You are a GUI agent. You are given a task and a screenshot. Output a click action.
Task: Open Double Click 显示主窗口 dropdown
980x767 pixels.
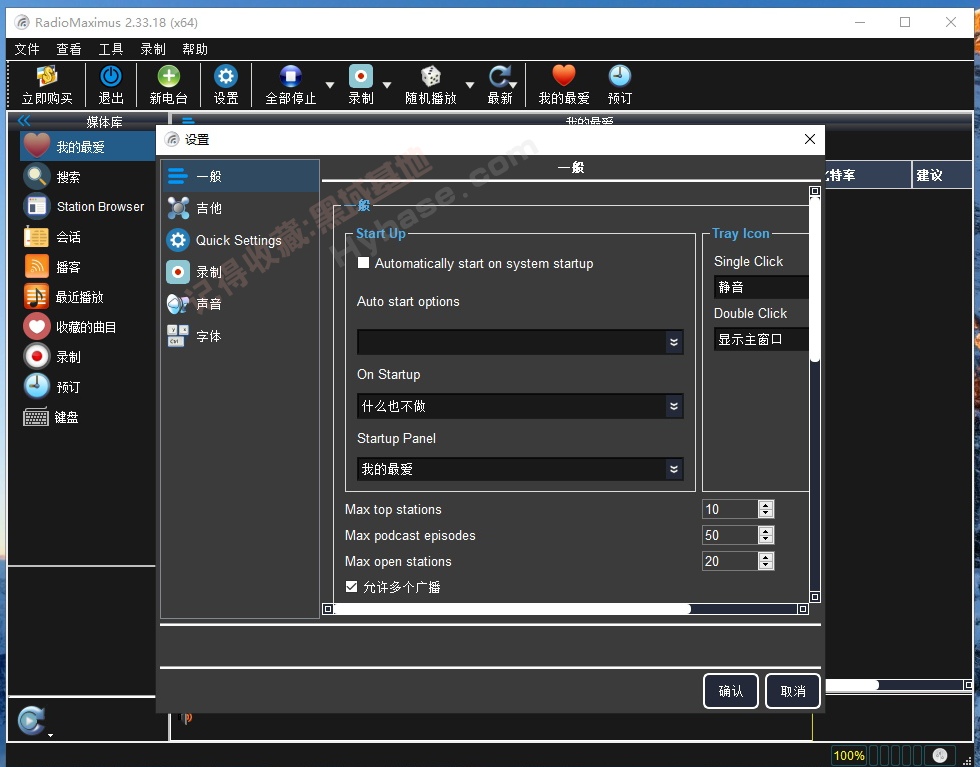coord(761,339)
